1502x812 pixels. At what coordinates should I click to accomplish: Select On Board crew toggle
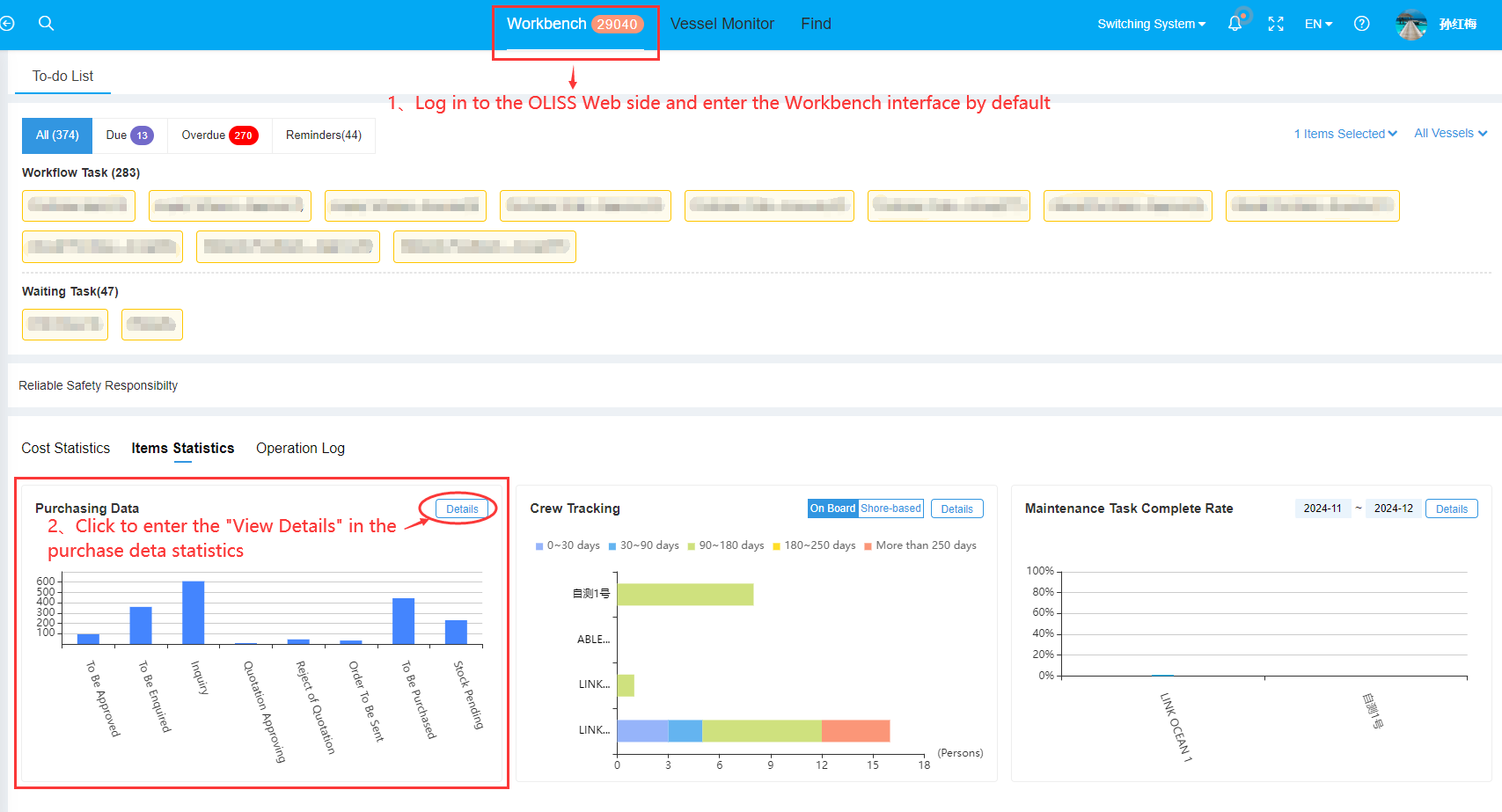point(832,508)
